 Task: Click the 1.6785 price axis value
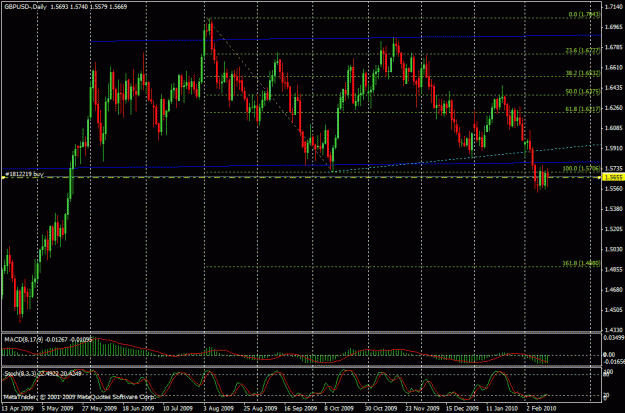tap(614, 47)
